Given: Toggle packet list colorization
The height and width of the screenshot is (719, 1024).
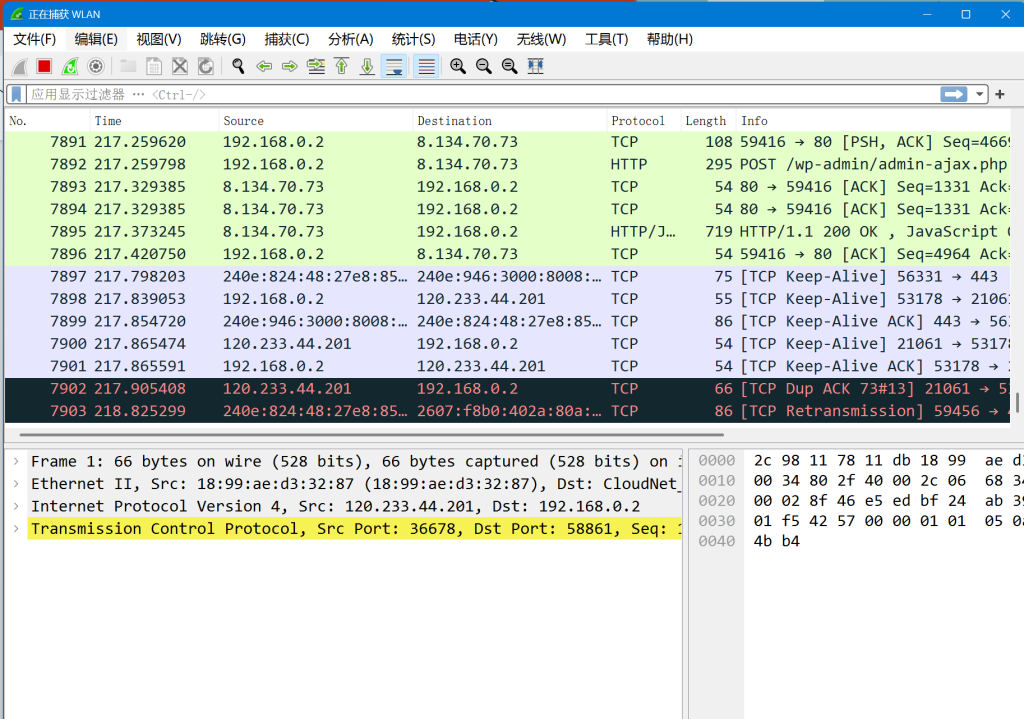Looking at the screenshot, I should (x=426, y=66).
